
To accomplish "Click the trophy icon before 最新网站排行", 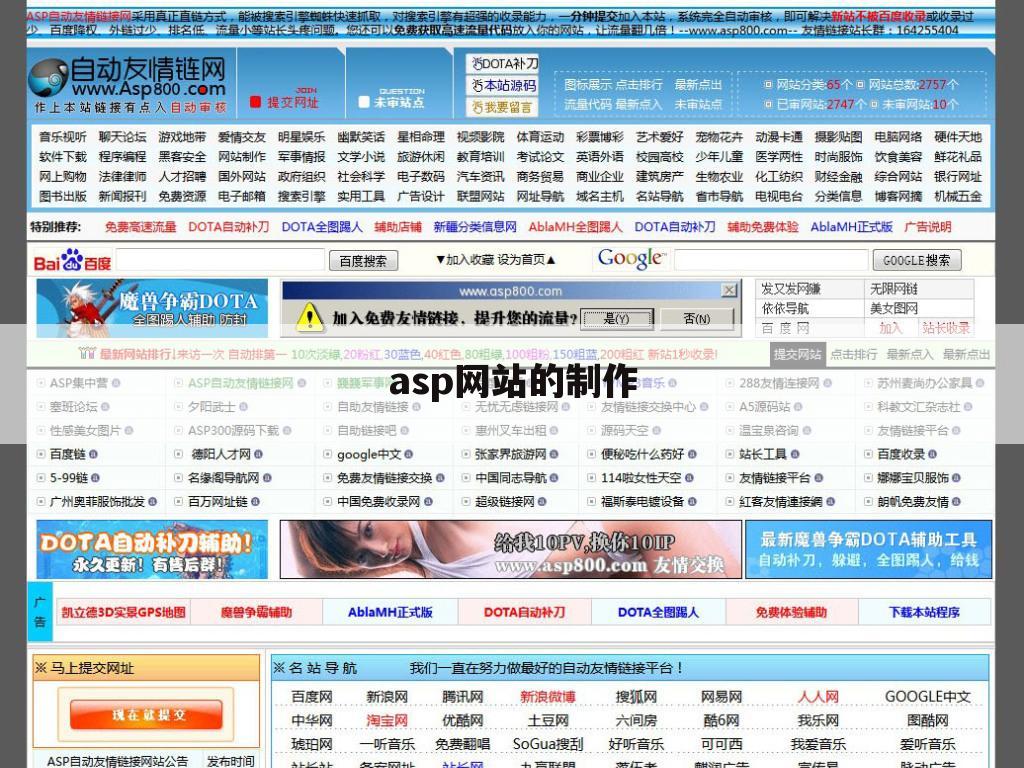I will click(88, 353).
